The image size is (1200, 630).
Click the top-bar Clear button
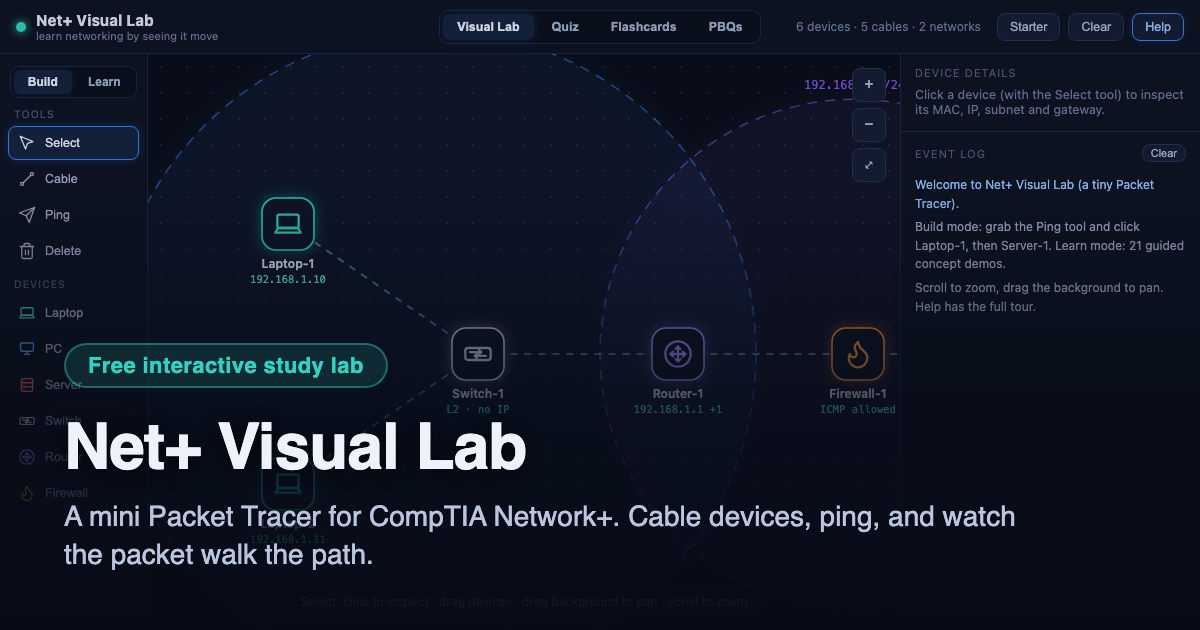pos(1096,27)
